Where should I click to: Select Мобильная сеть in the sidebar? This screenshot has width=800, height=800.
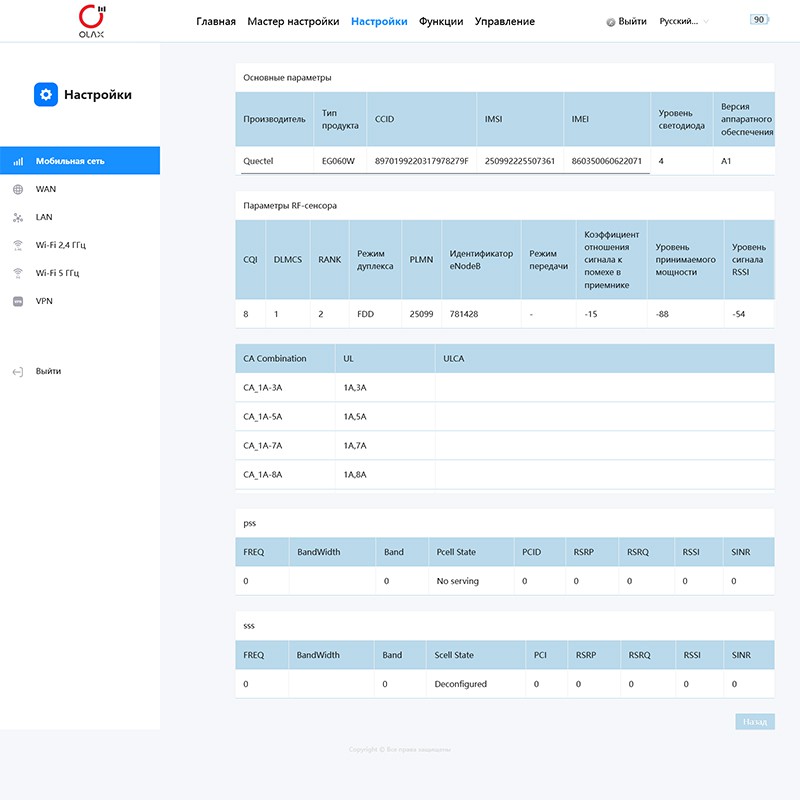click(x=70, y=161)
